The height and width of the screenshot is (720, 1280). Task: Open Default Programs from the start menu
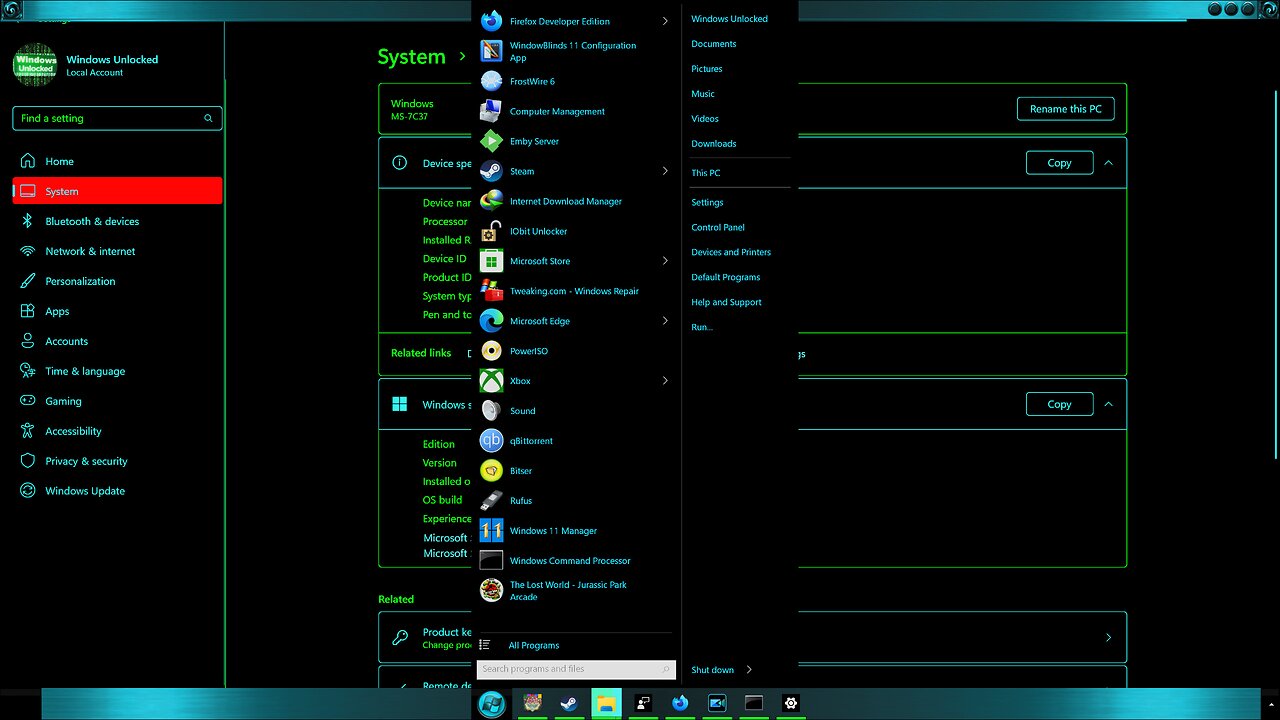click(726, 278)
